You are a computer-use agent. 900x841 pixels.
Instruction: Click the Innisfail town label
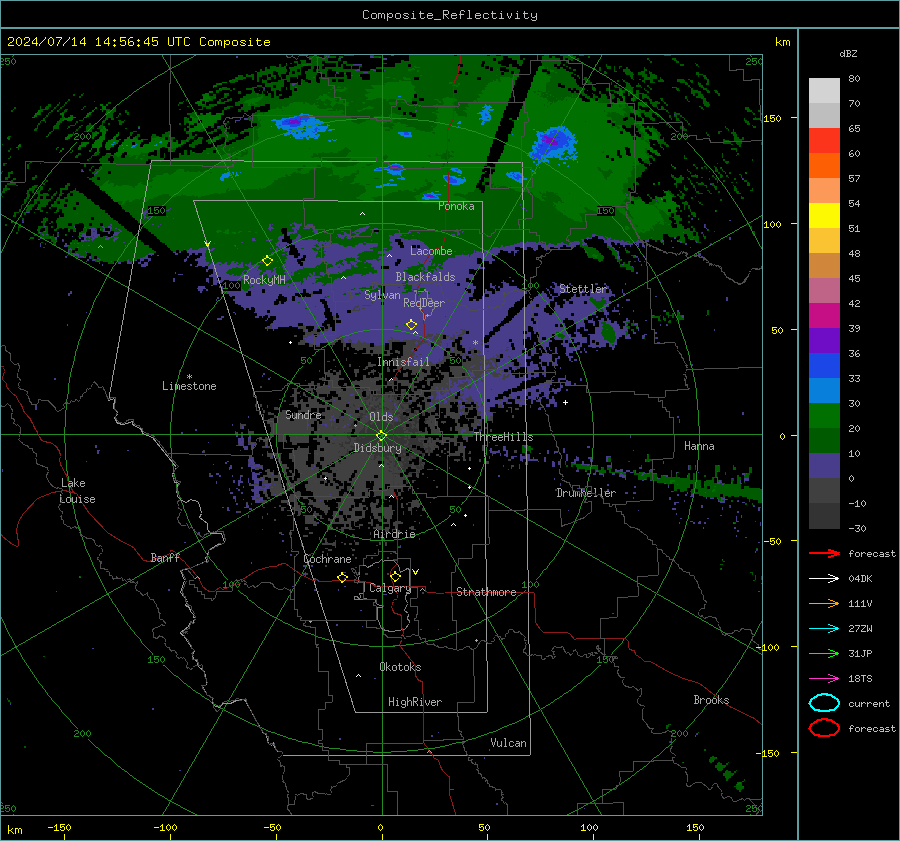[403, 362]
